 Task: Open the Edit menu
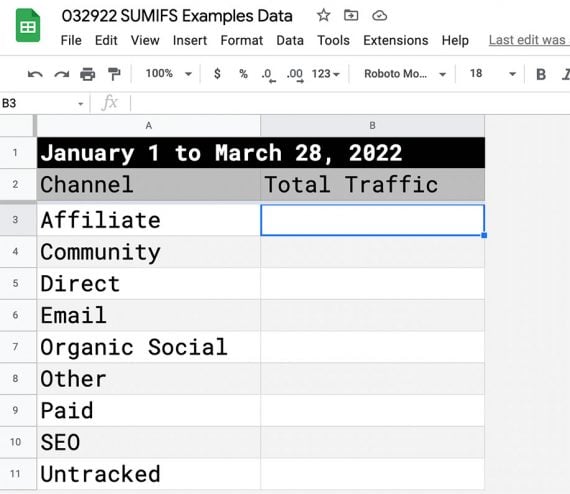tap(106, 40)
